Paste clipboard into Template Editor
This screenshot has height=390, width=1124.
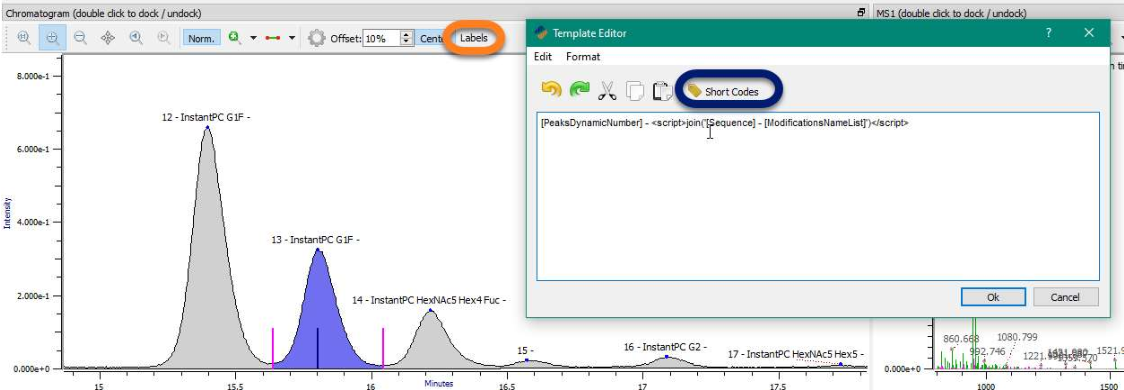[x=662, y=90]
